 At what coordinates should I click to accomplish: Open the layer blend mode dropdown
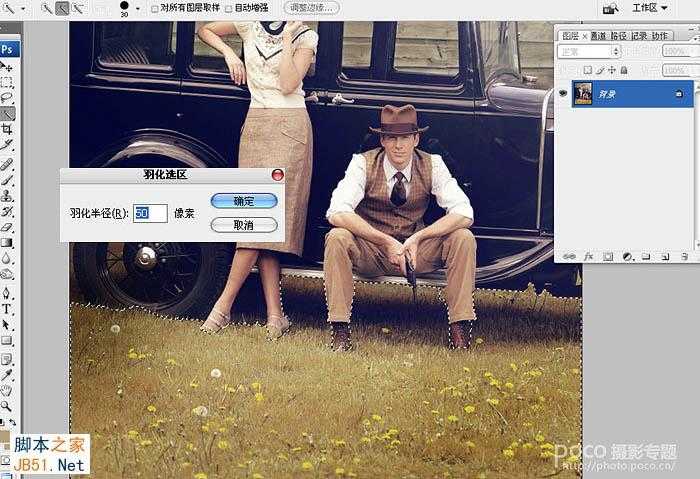coord(589,52)
